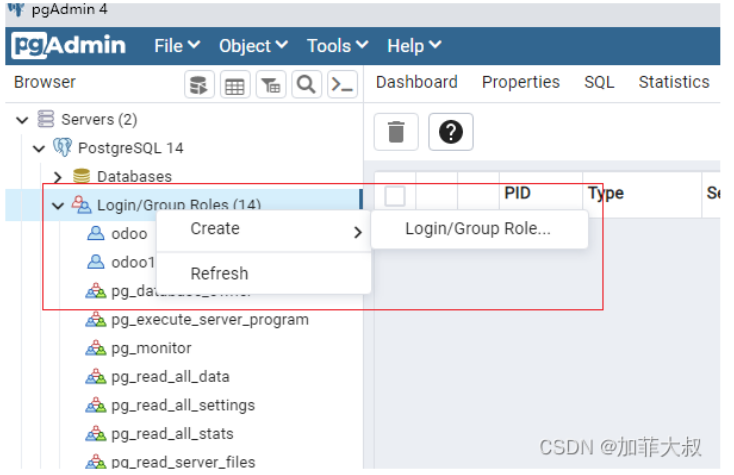Select pg_execute_server_program role text

[210, 320]
